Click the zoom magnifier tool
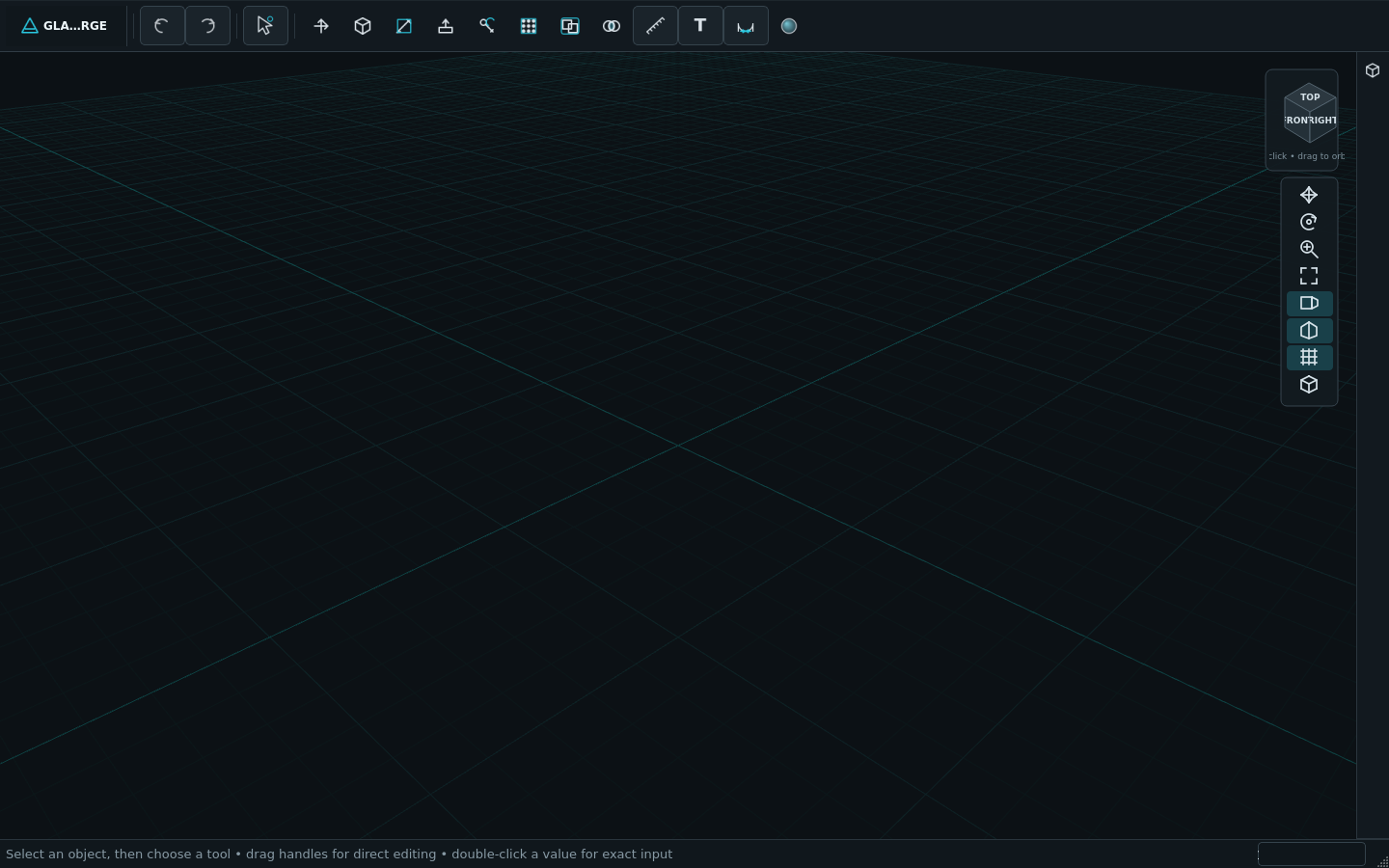The image size is (1389, 868). point(1309,249)
